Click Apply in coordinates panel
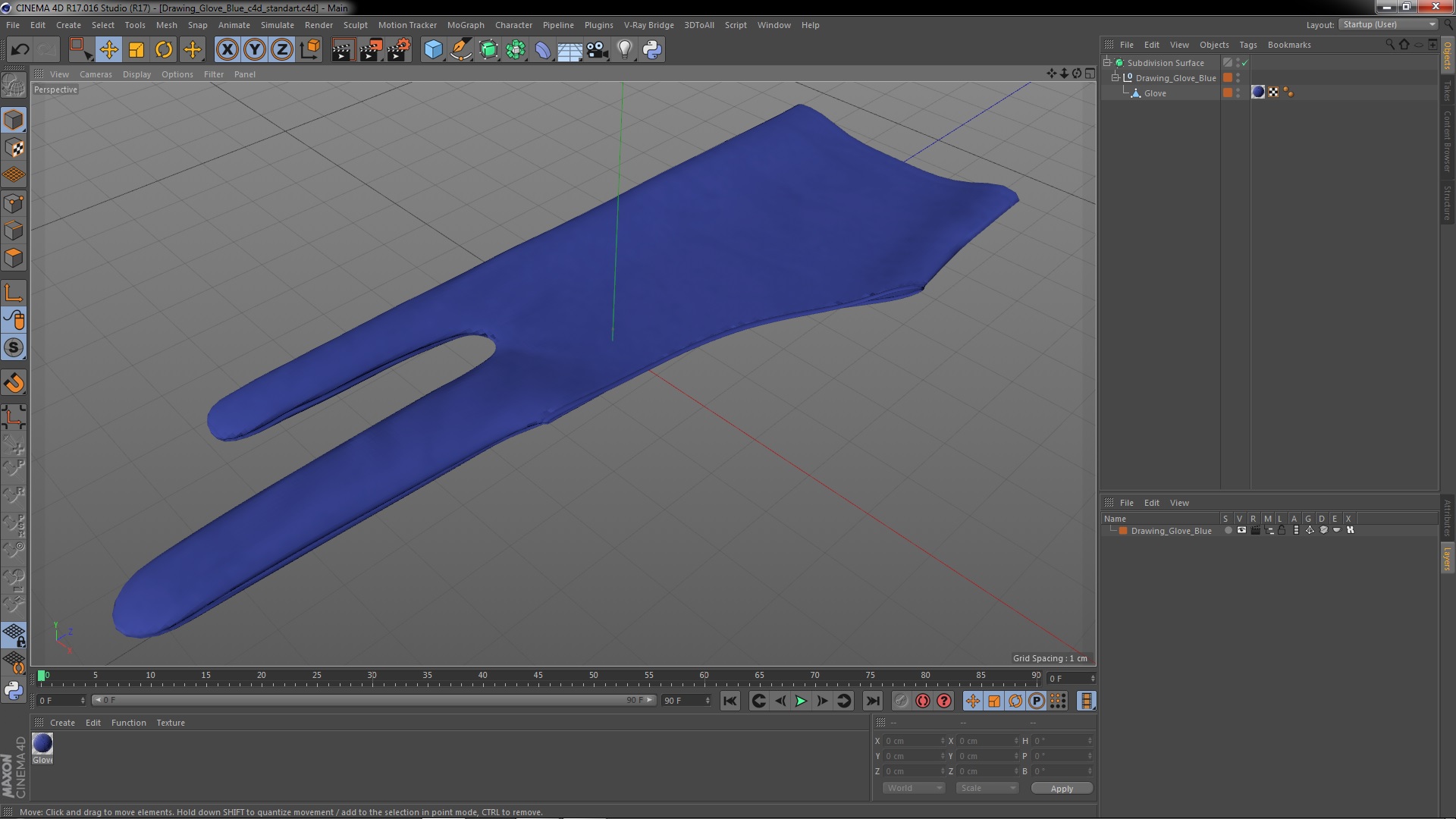The width and height of the screenshot is (1456, 819). 1062,789
